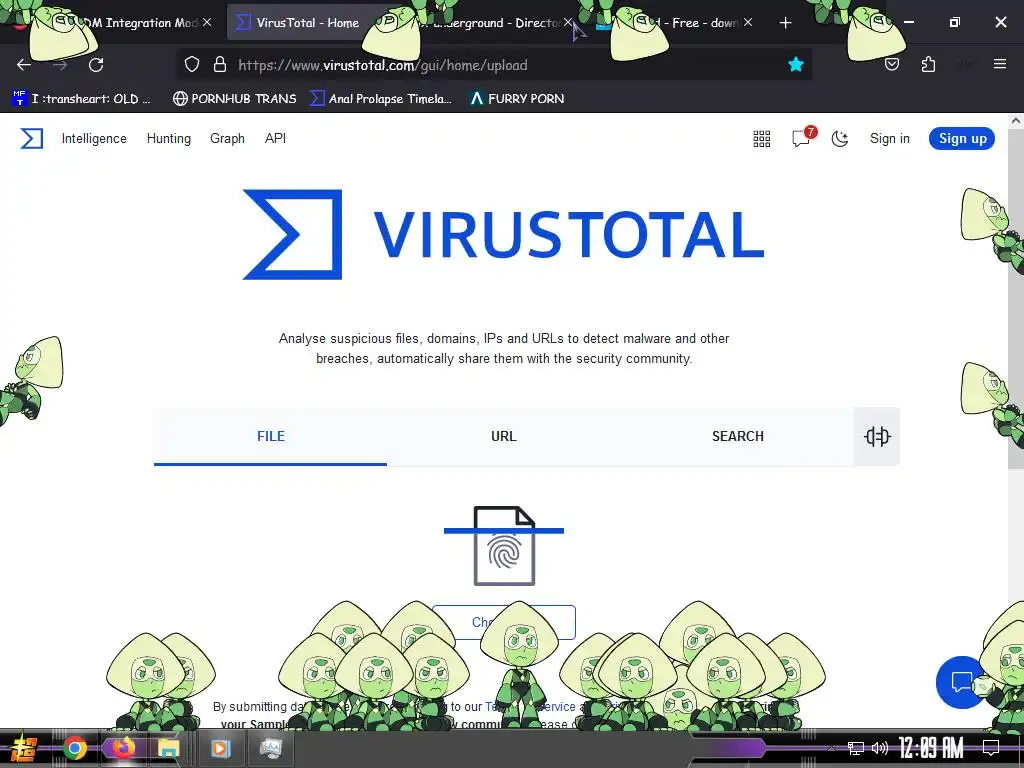Click the taskbar clock showing 12:09 AM
1024x768 pixels.
[931, 748]
